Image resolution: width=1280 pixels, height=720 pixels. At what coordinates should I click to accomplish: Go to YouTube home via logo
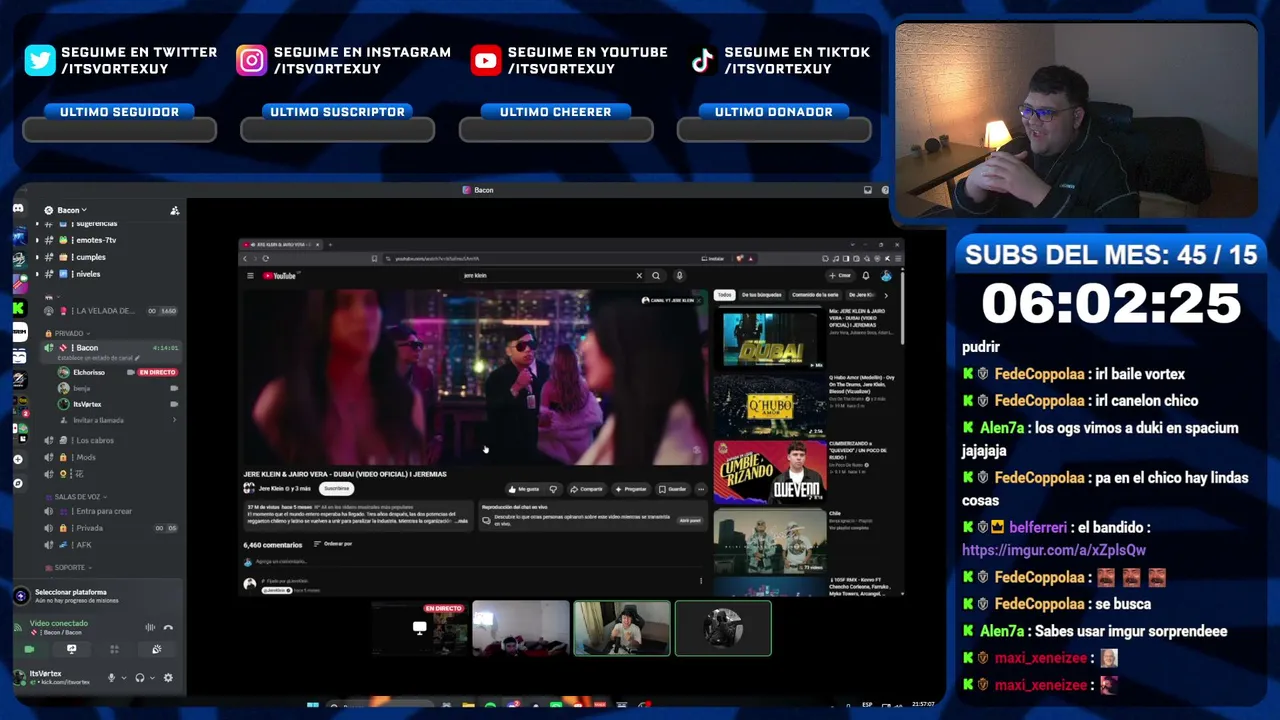pyautogui.click(x=279, y=276)
